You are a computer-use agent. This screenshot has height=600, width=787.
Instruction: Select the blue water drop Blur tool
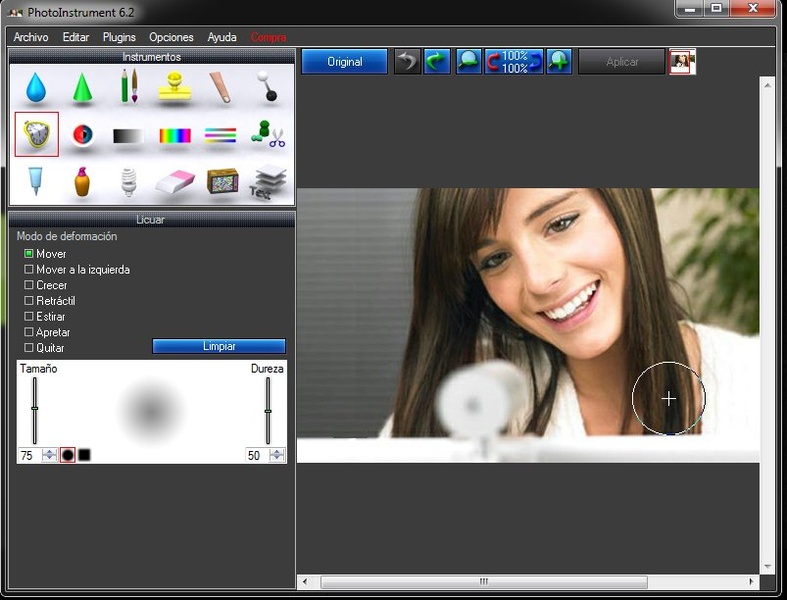(36, 87)
